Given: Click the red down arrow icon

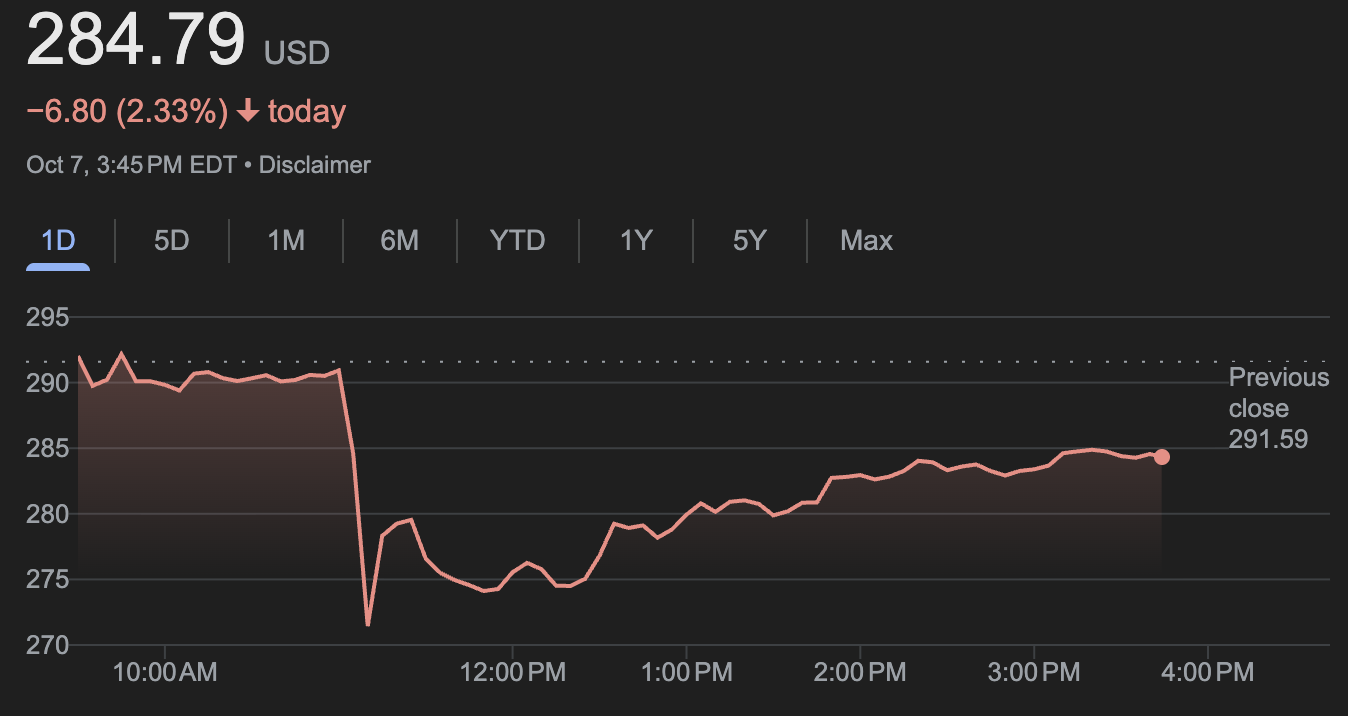Looking at the screenshot, I should (248, 112).
